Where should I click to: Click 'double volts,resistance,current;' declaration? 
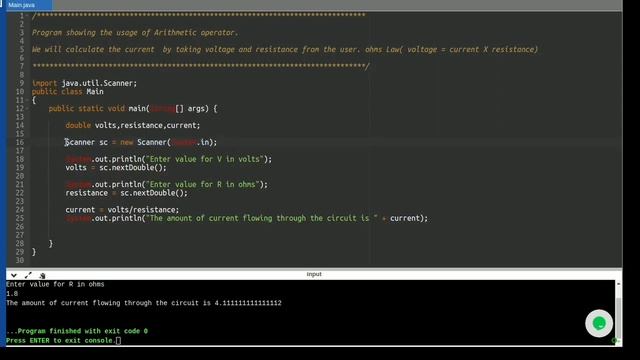click(x=133, y=125)
